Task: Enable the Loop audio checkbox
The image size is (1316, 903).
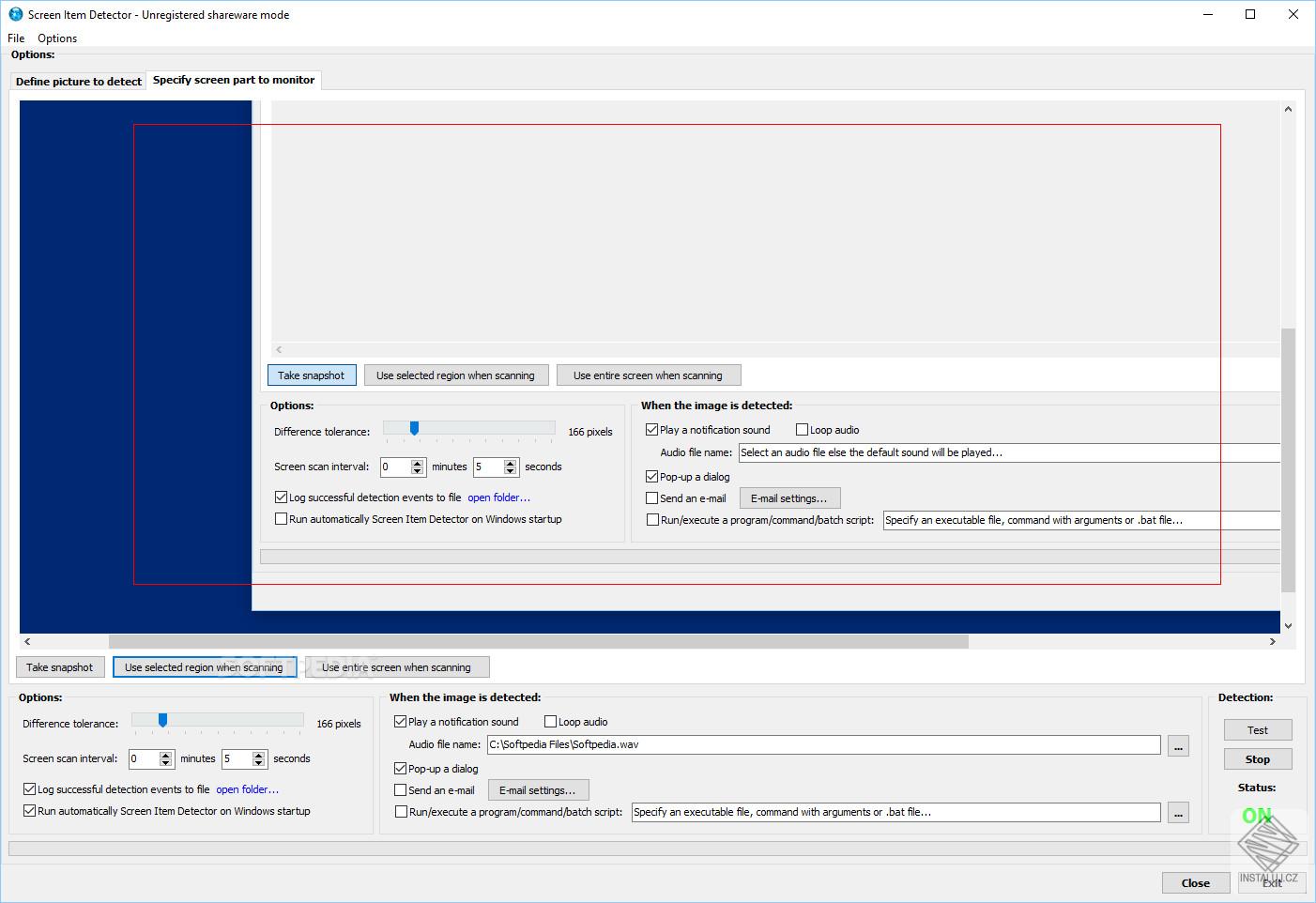Action: 550,721
